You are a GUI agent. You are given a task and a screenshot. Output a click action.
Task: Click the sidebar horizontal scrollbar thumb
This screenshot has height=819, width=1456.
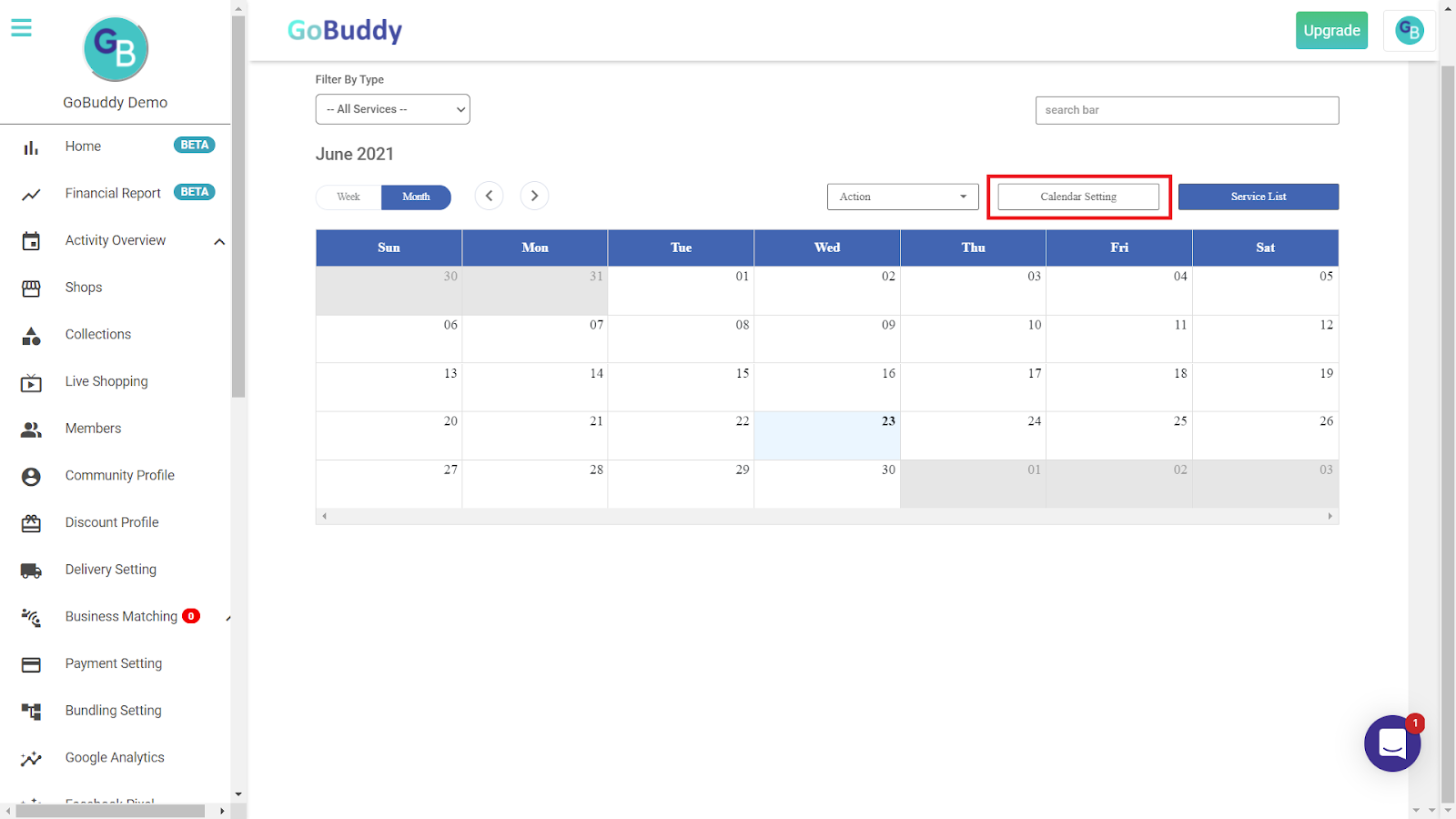pos(110,811)
